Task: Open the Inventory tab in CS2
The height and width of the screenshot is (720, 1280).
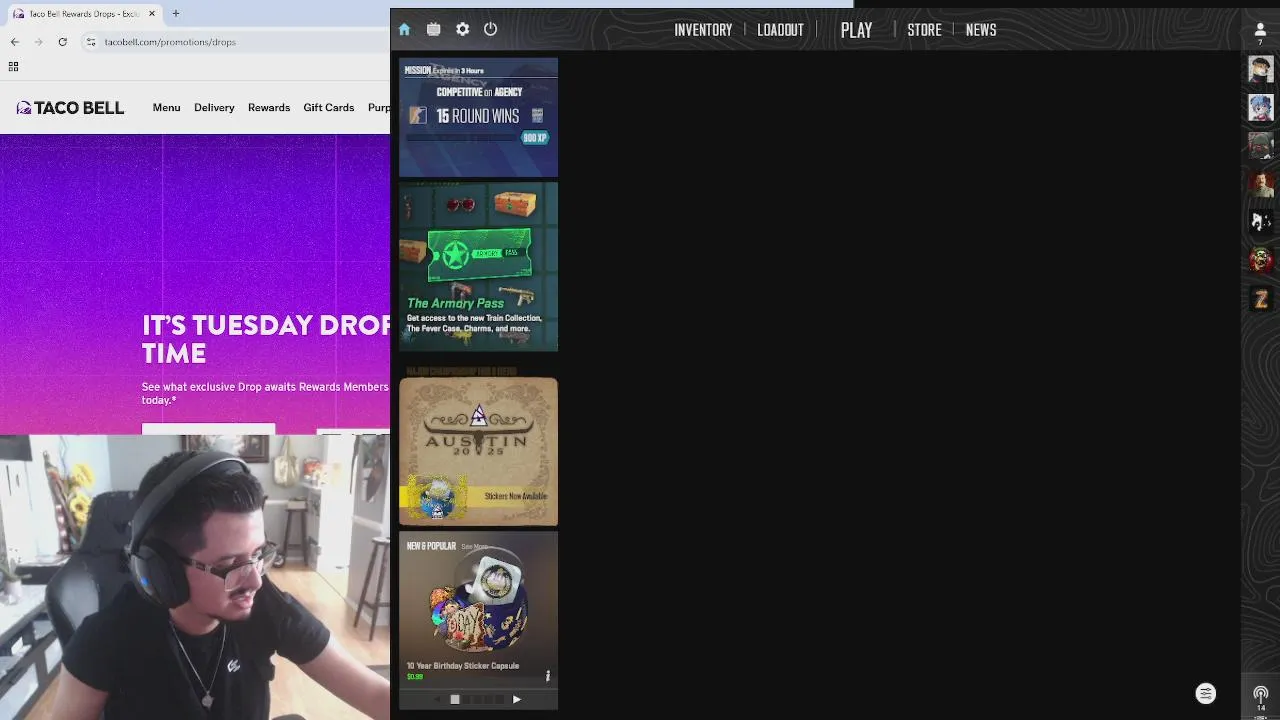Action: pyautogui.click(x=703, y=30)
